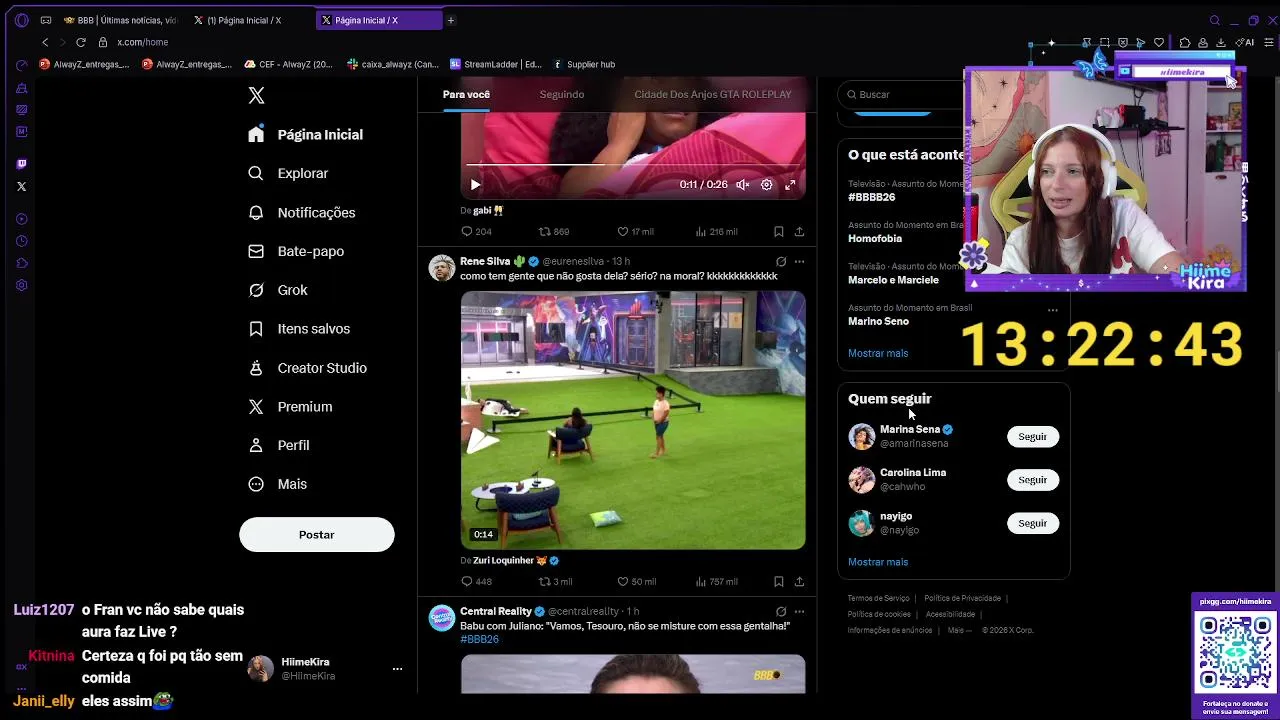
Task: Switch to the Para você tab
Action: (x=466, y=94)
